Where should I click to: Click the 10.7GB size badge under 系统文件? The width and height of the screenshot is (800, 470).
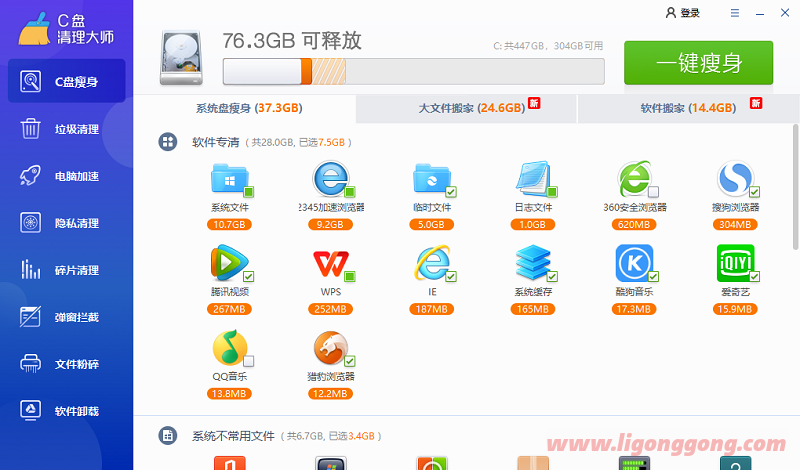[229, 225]
